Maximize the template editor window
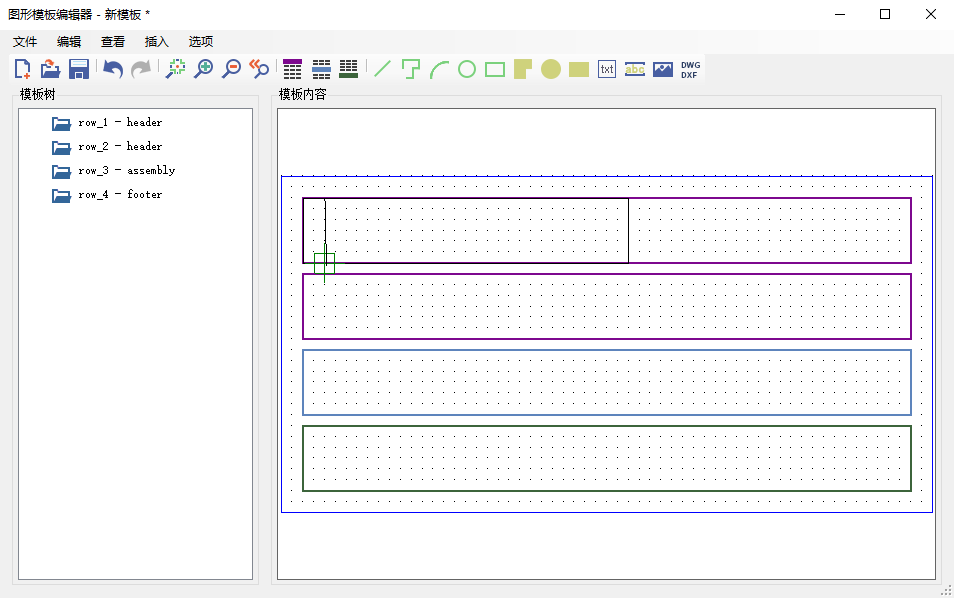This screenshot has width=954, height=598. [x=885, y=14]
